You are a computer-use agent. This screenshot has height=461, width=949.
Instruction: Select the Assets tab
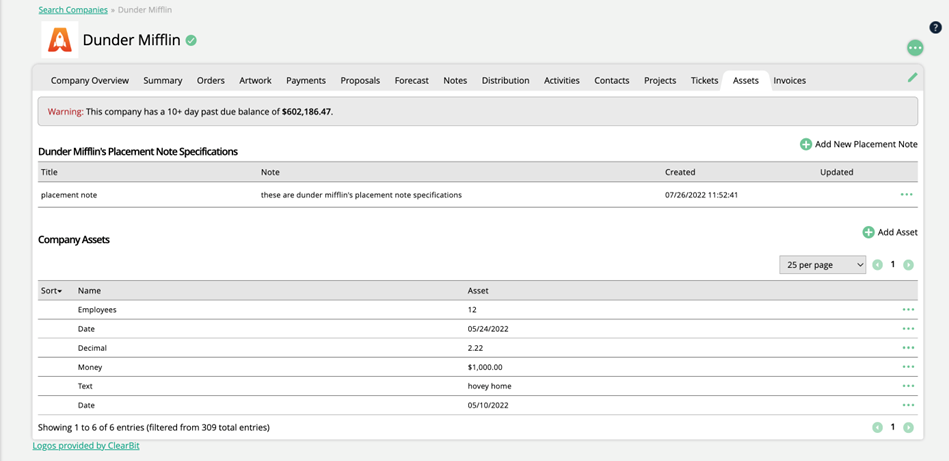746,80
